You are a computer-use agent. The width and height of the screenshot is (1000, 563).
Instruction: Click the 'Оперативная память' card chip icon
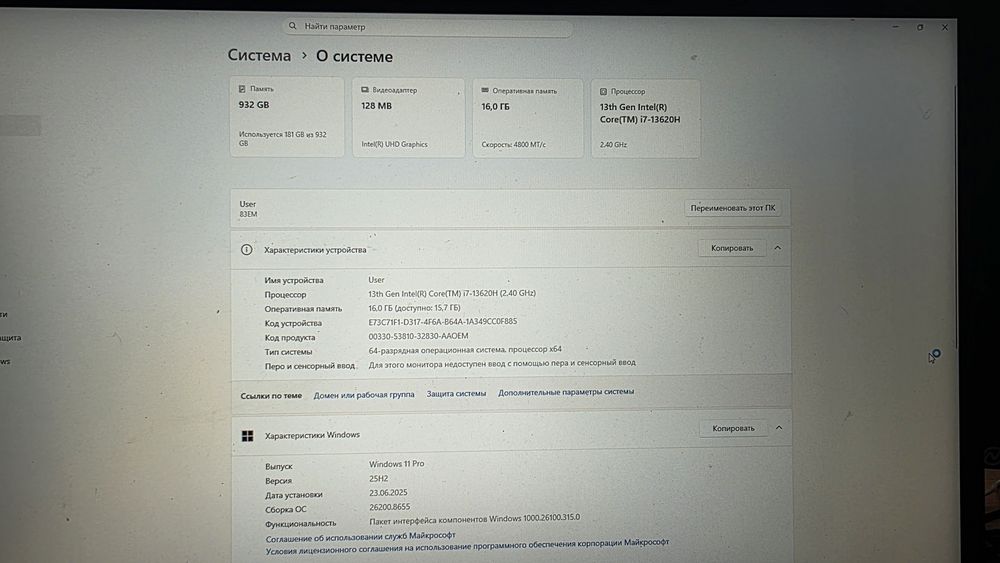pos(485,91)
